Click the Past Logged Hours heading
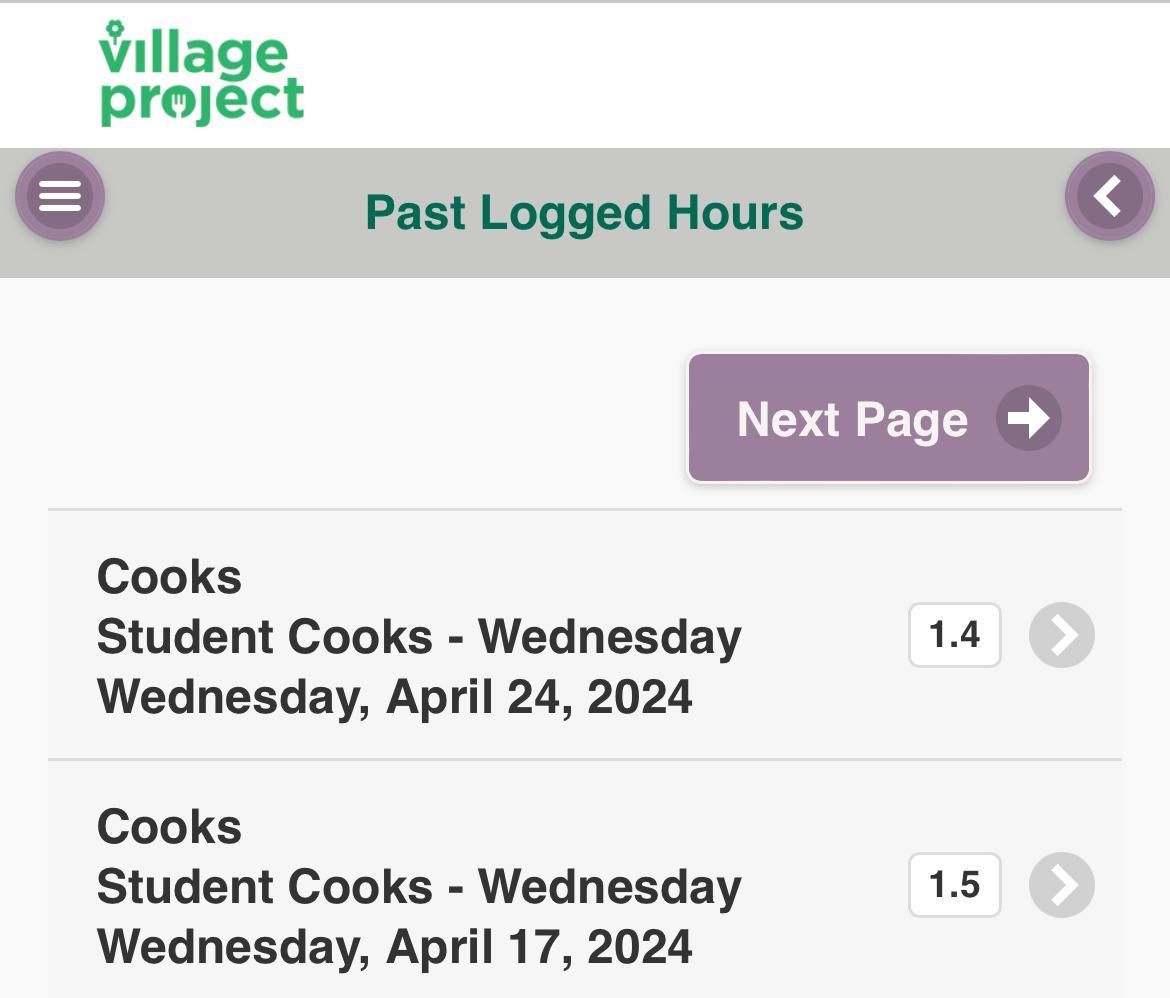Image resolution: width=1170 pixels, height=998 pixels. tap(584, 213)
